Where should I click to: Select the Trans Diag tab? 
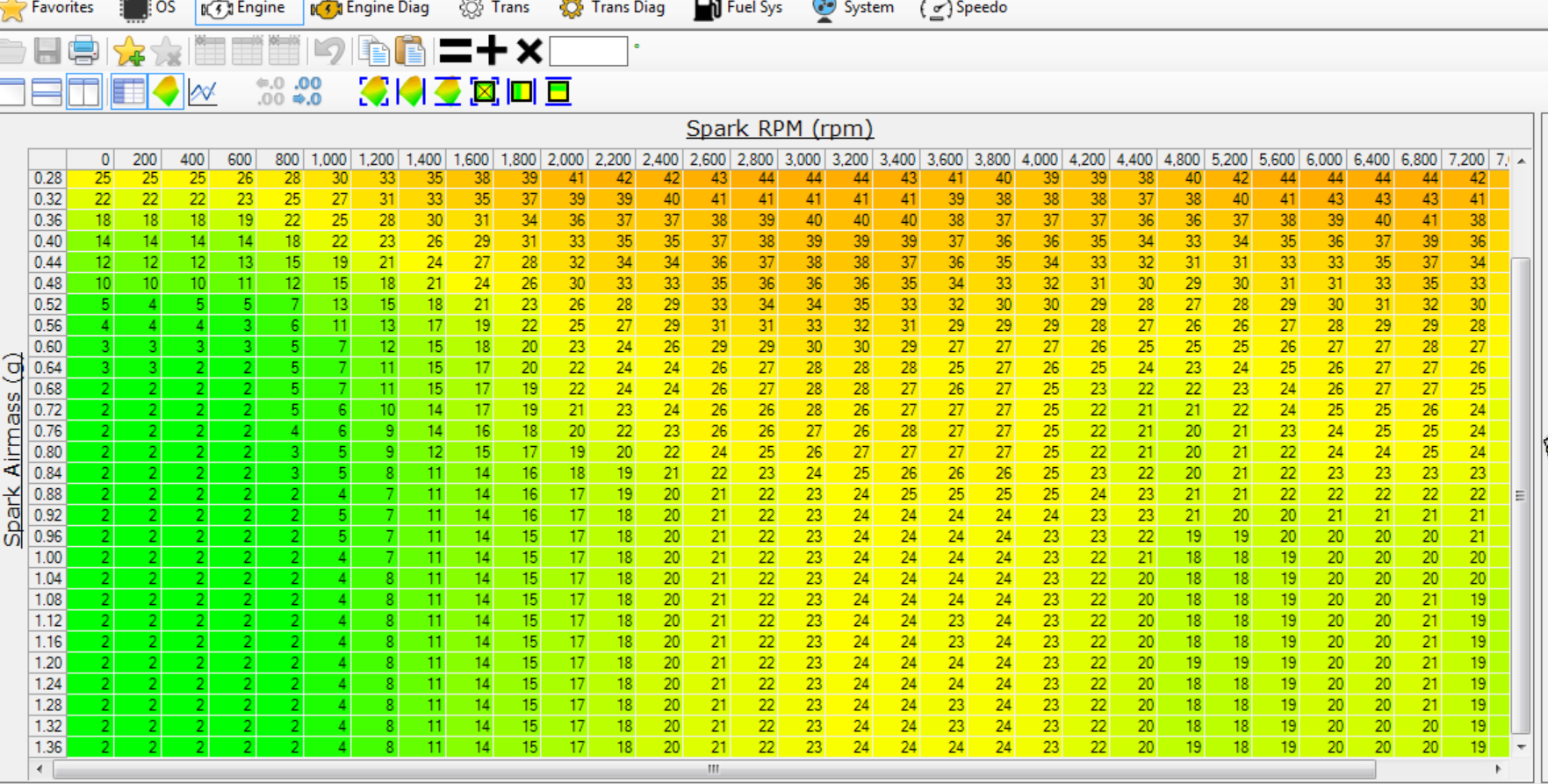[x=612, y=9]
